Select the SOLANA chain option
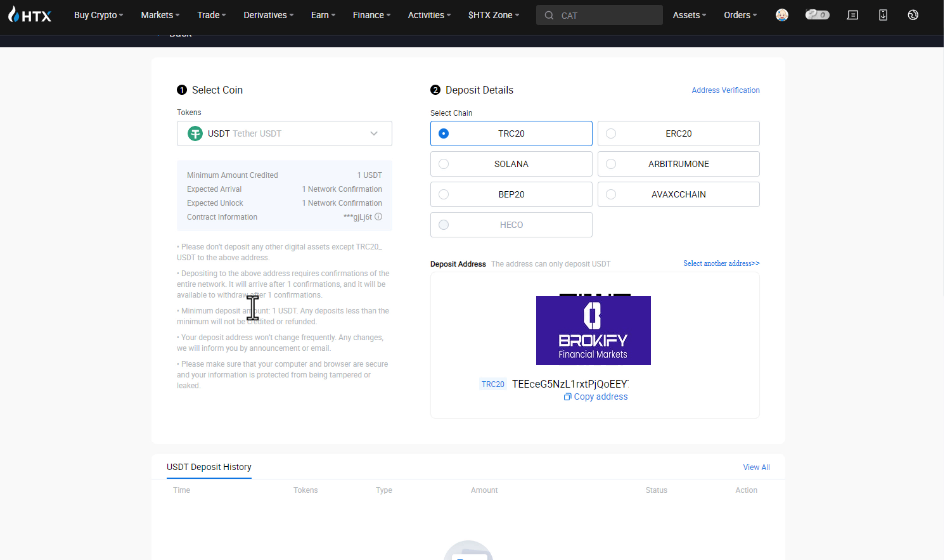944x560 pixels. [511, 164]
